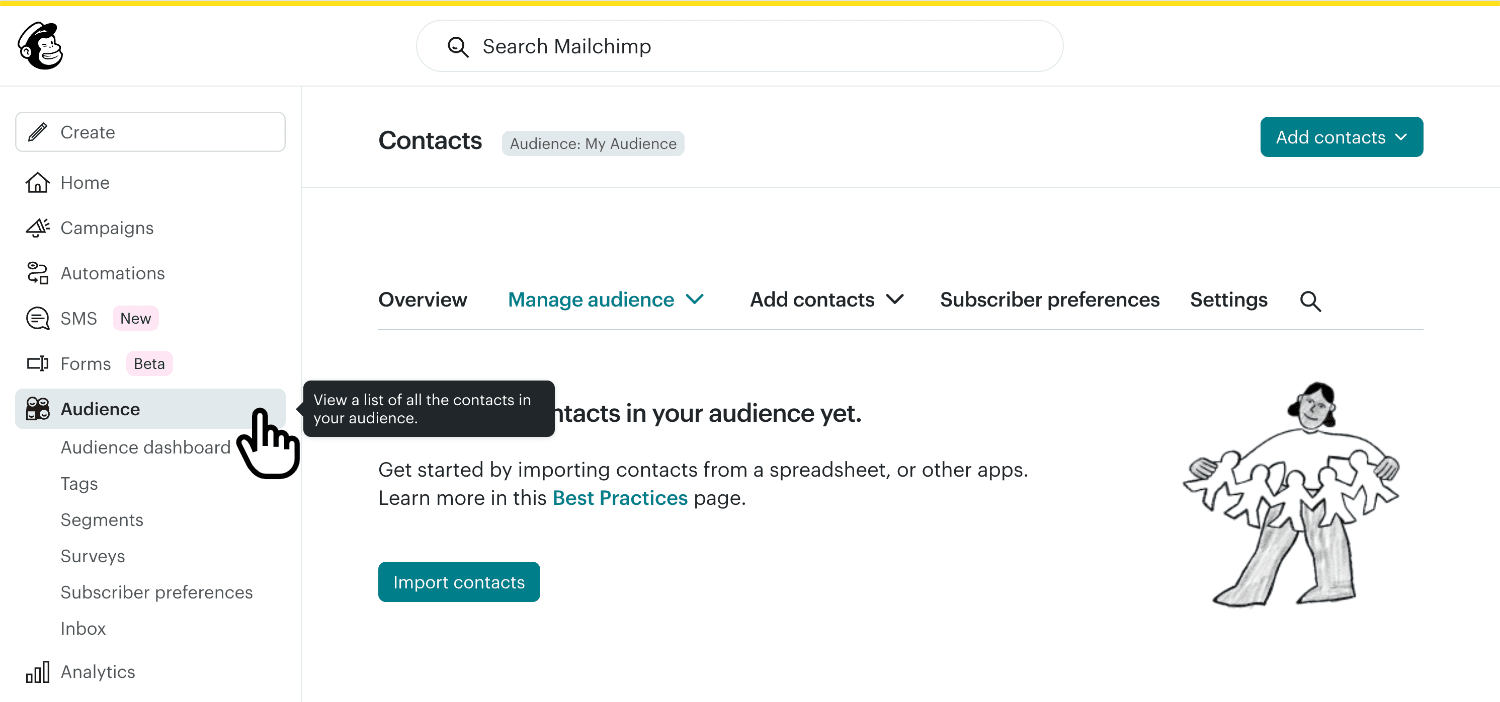This screenshot has height=702, width=1500.
Task: Click the Home house icon
Action: pyautogui.click(x=37, y=183)
